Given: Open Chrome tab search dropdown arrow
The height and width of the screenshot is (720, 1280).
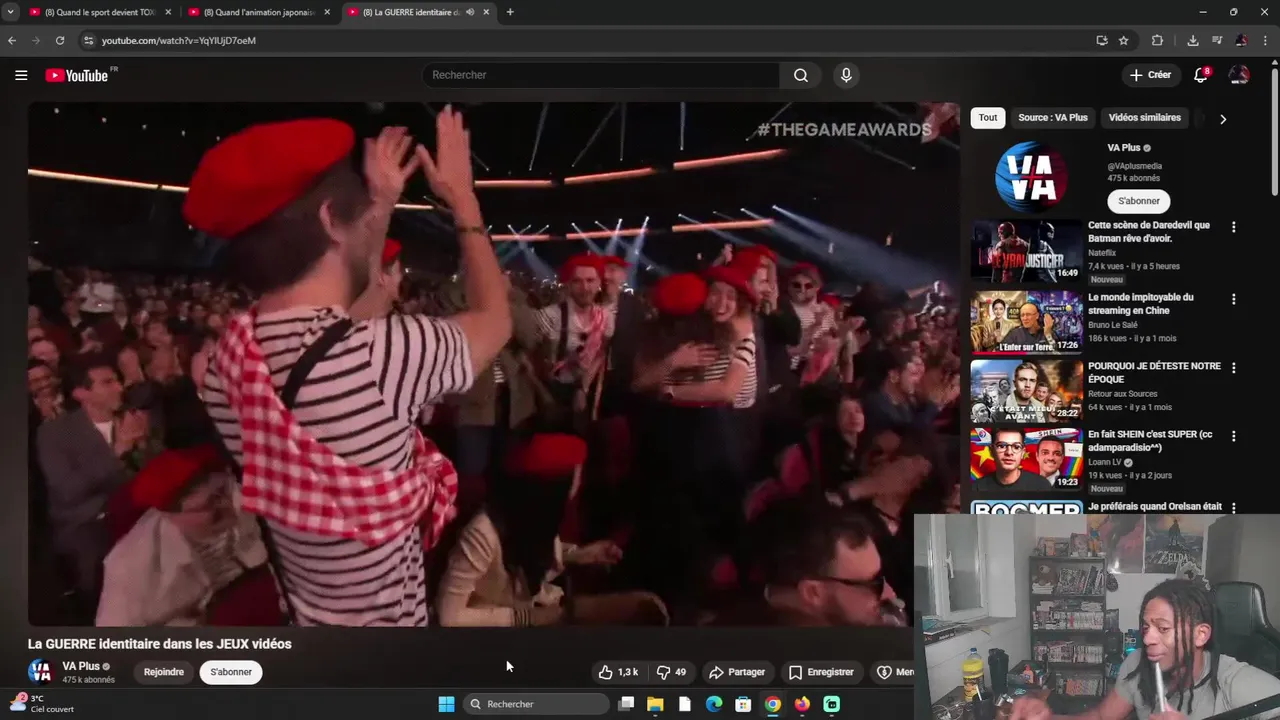Looking at the screenshot, I should (x=10, y=12).
